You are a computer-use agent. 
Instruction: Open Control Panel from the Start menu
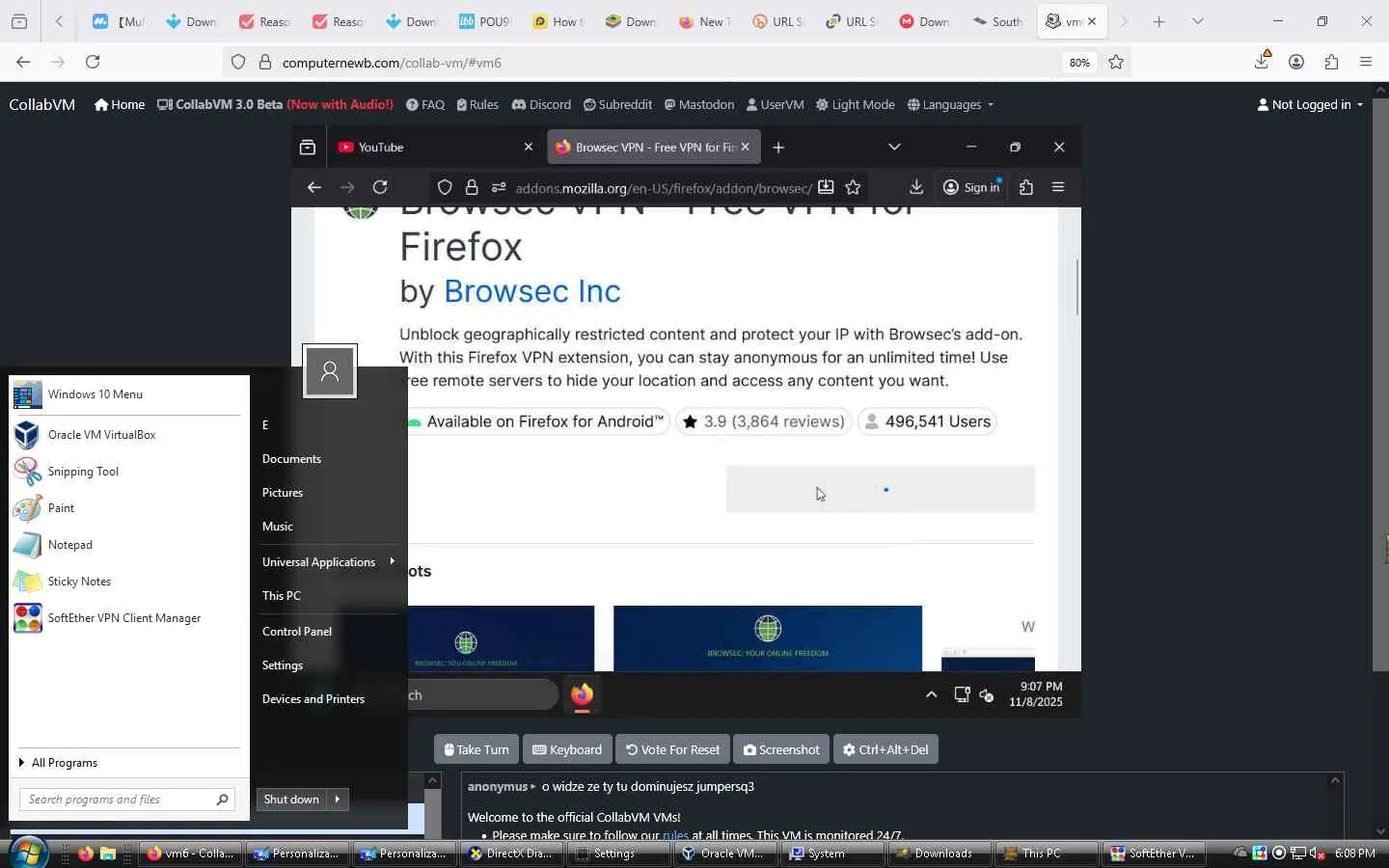pos(297,632)
